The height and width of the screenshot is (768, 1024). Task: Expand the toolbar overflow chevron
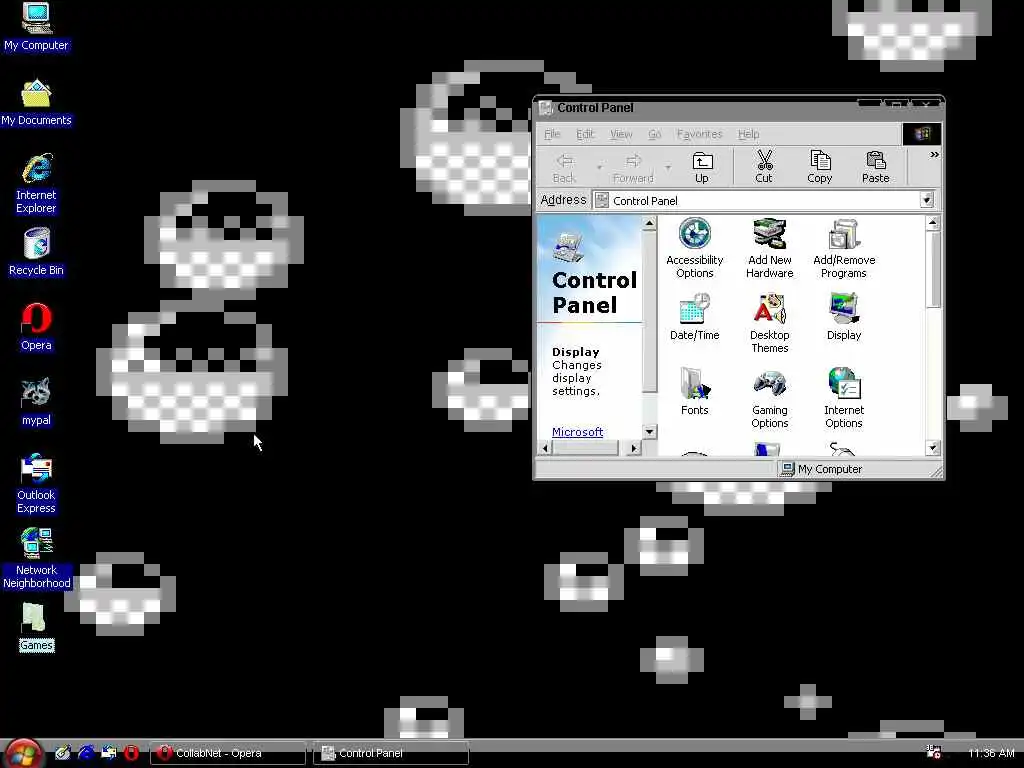pos(934,155)
